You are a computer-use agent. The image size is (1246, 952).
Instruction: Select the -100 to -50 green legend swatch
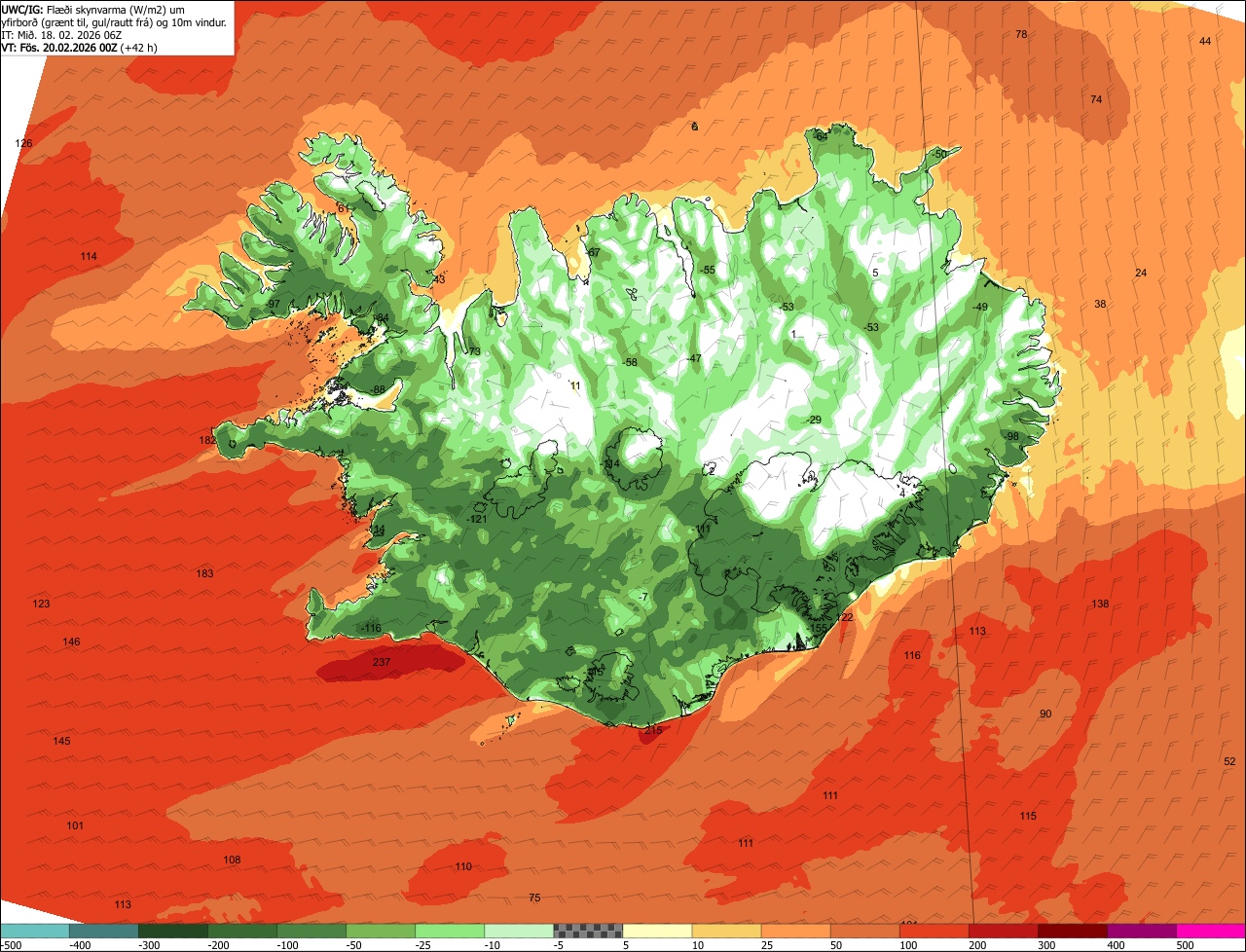(311, 931)
